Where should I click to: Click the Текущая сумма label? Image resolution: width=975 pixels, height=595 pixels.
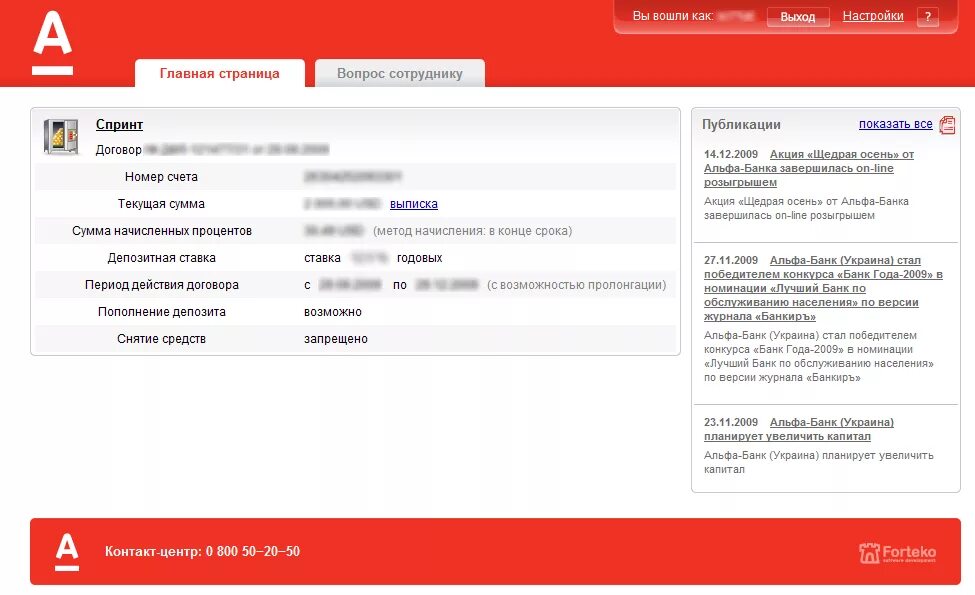click(x=161, y=204)
